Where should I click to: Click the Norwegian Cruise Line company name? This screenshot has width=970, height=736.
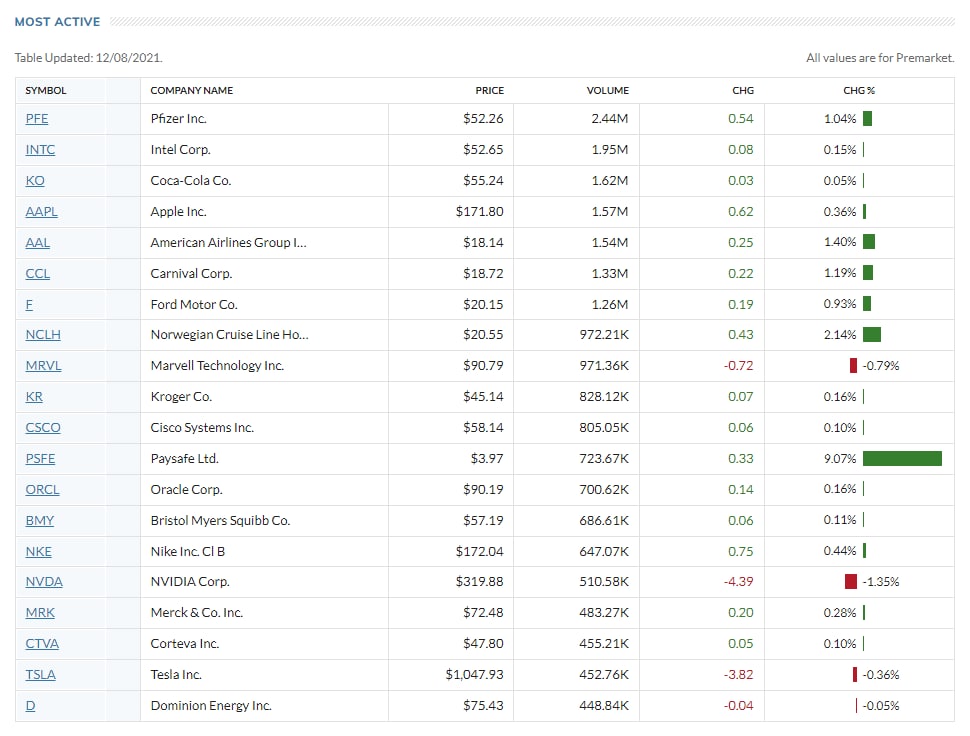(230, 335)
